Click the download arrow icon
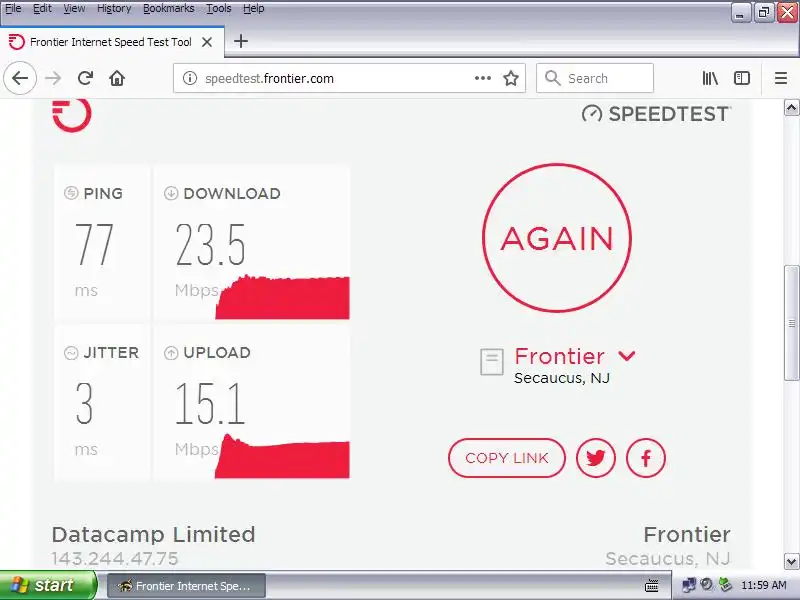Image resolution: width=800 pixels, height=600 pixels. pos(171,193)
